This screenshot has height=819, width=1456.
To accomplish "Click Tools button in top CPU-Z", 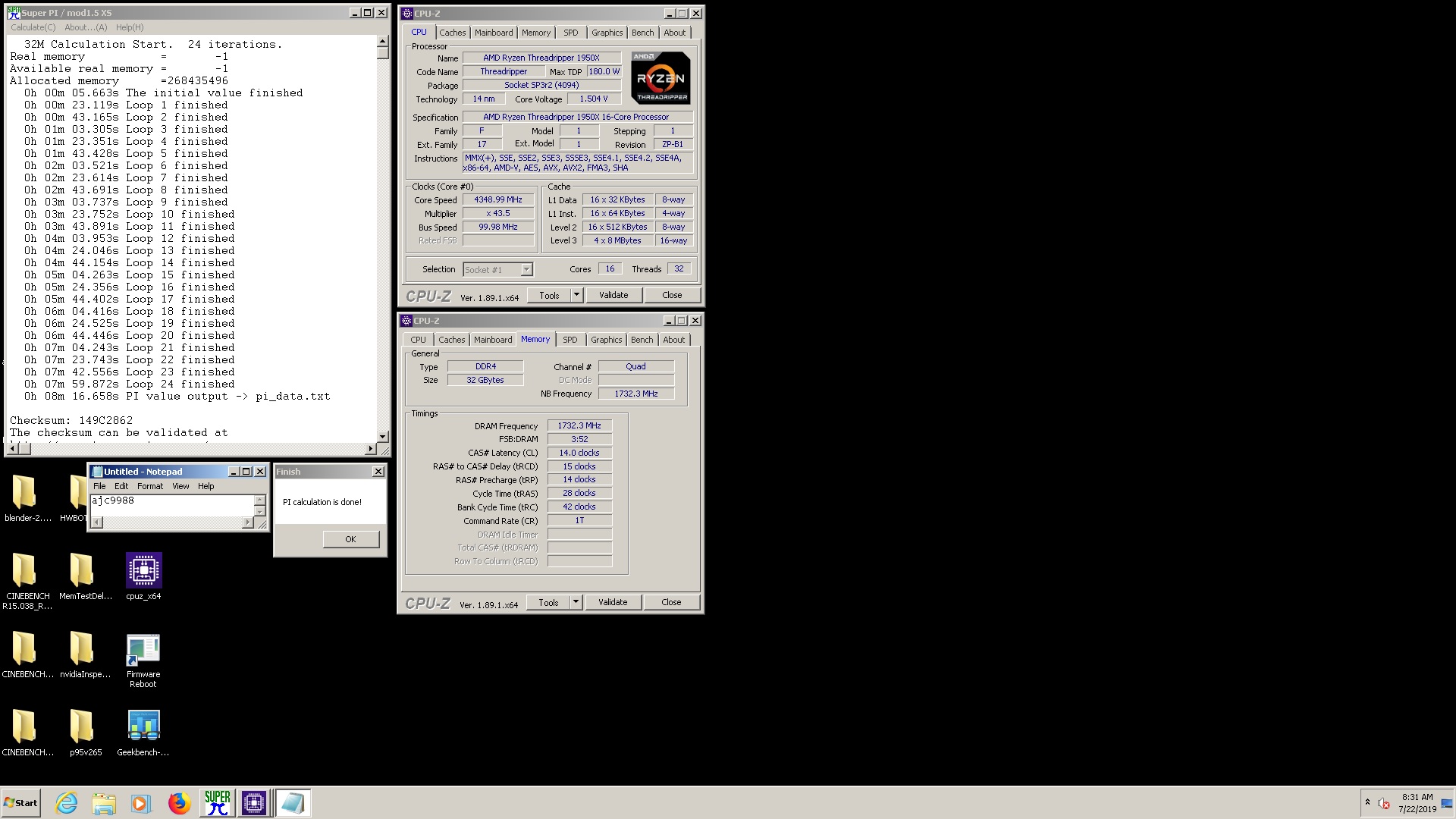I will [x=550, y=295].
